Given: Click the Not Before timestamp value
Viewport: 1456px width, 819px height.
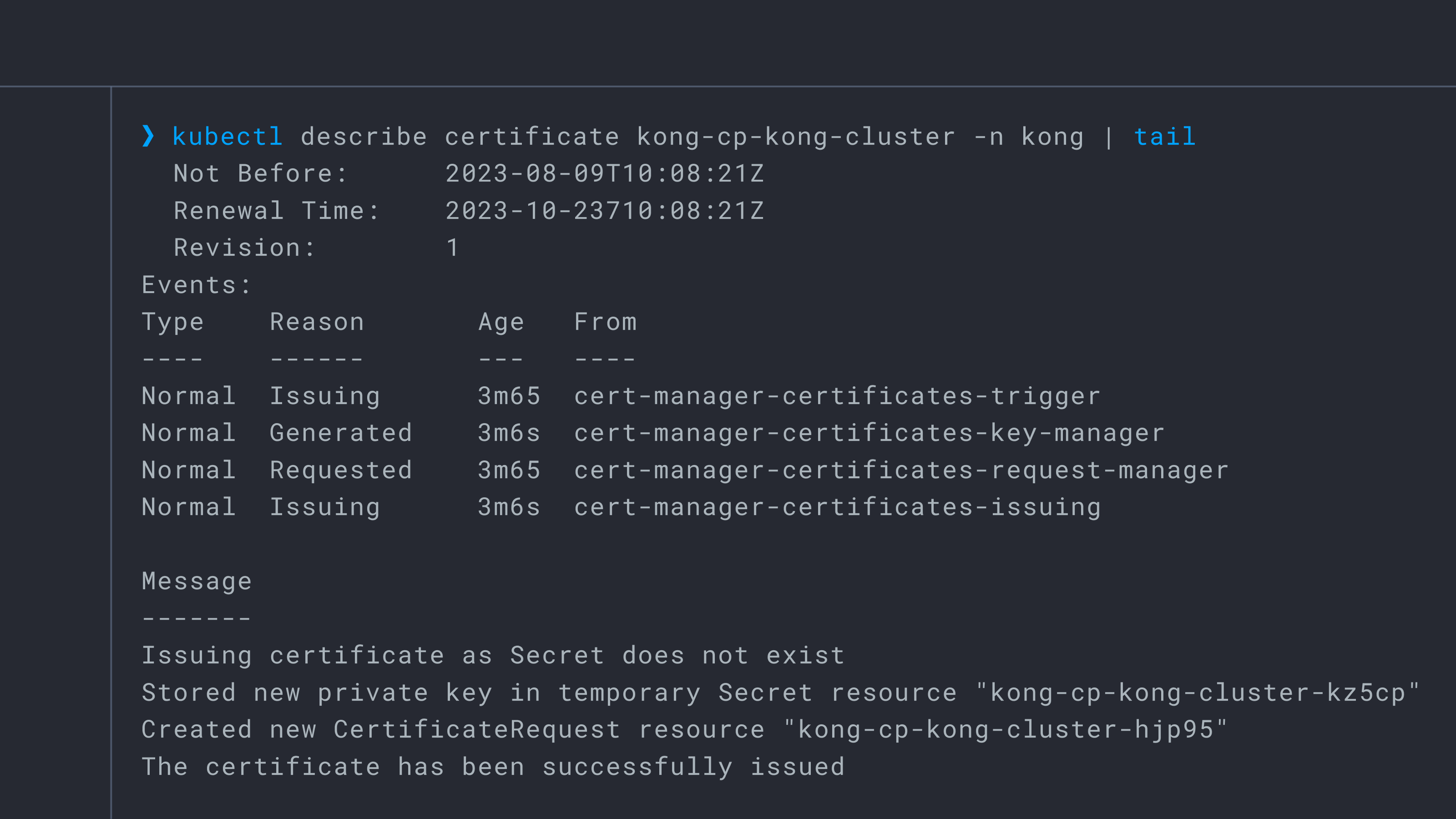Looking at the screenshot, I should (604, 173).
